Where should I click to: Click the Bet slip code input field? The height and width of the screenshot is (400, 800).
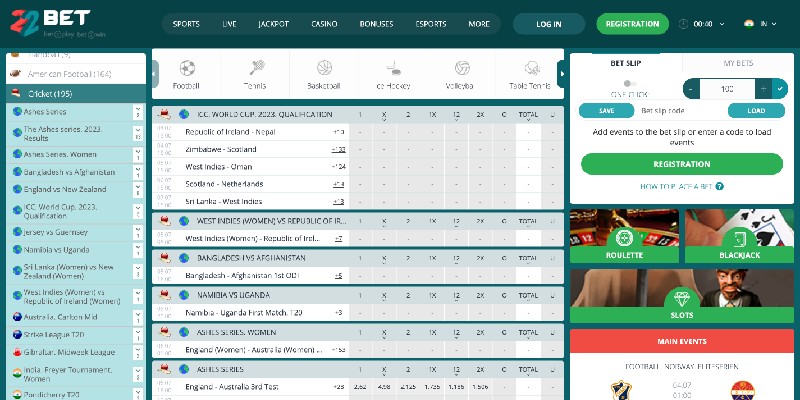point(681,111)
